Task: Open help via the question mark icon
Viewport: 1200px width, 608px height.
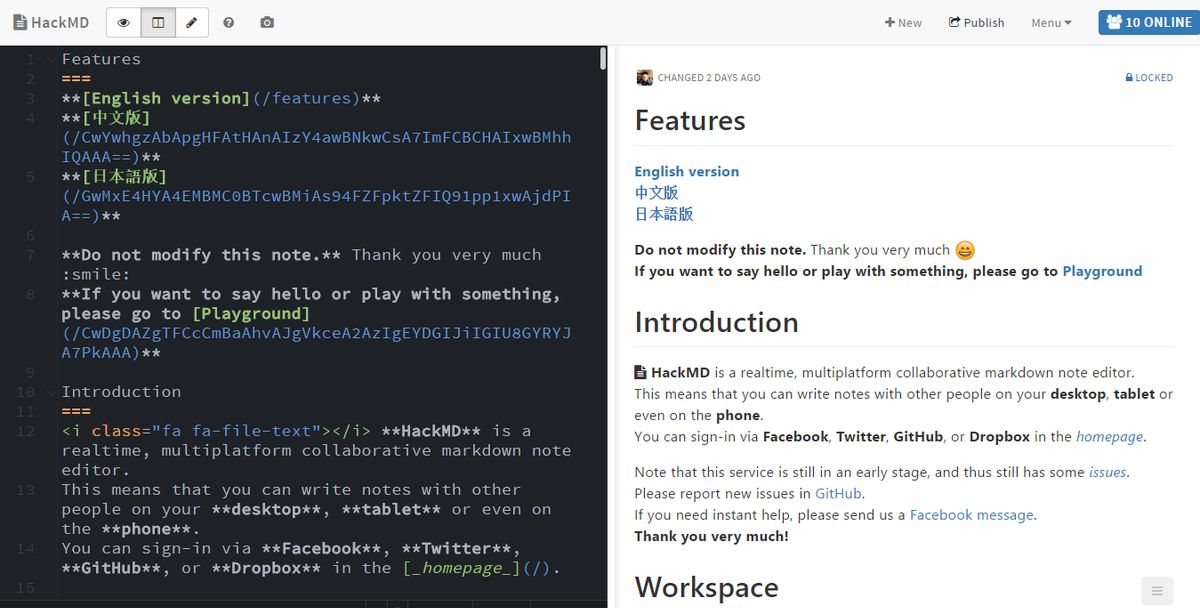Action: click(228, 22)
